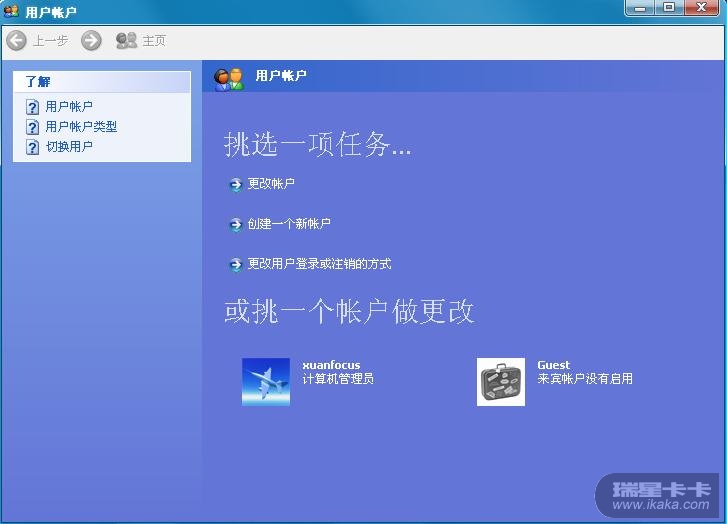Close the 用户帐户 window
The width and height of the screenshot is (727, 524).
click(x=701, y=8)
